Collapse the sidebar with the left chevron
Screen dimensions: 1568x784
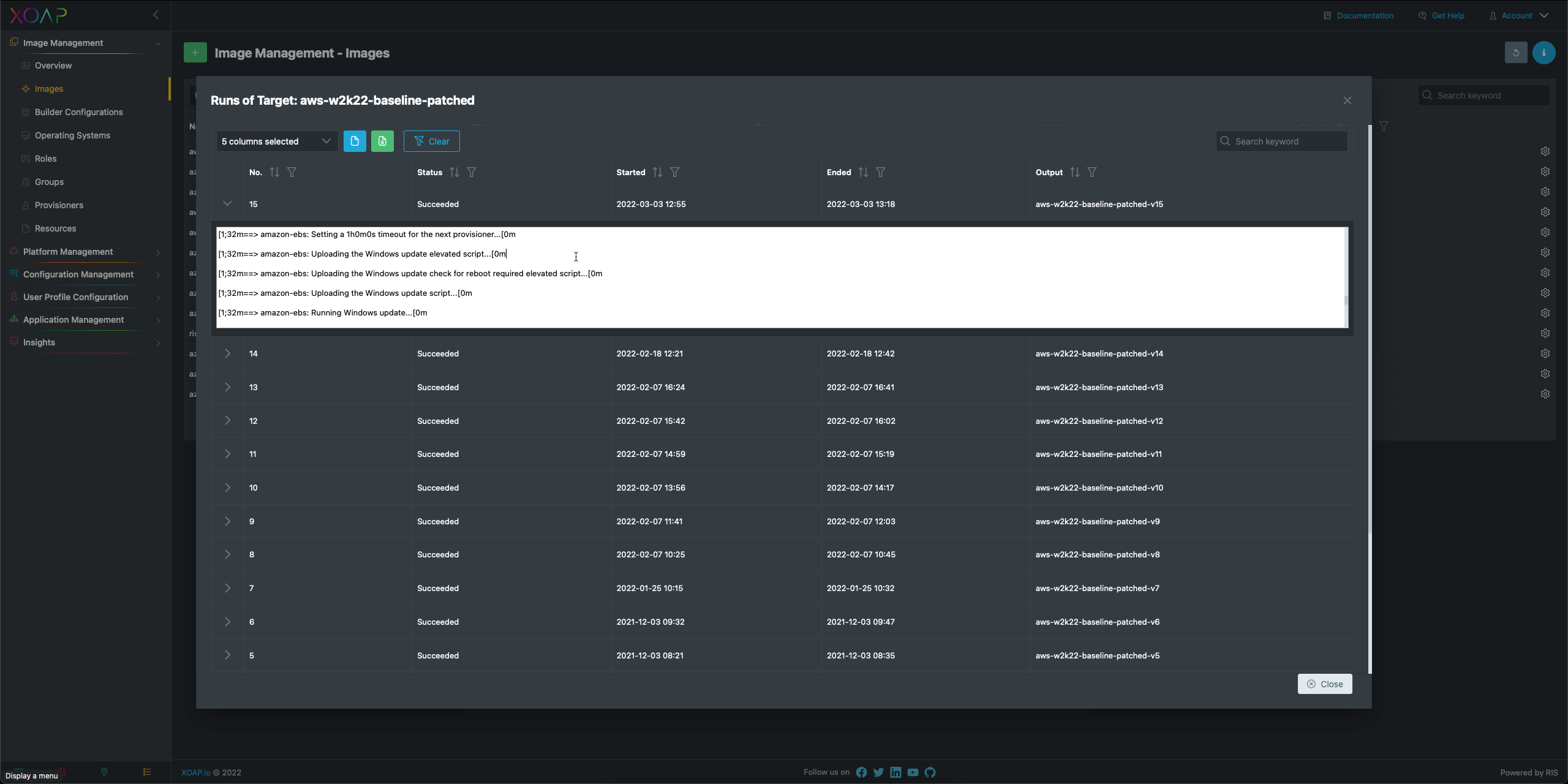(156, 15)
